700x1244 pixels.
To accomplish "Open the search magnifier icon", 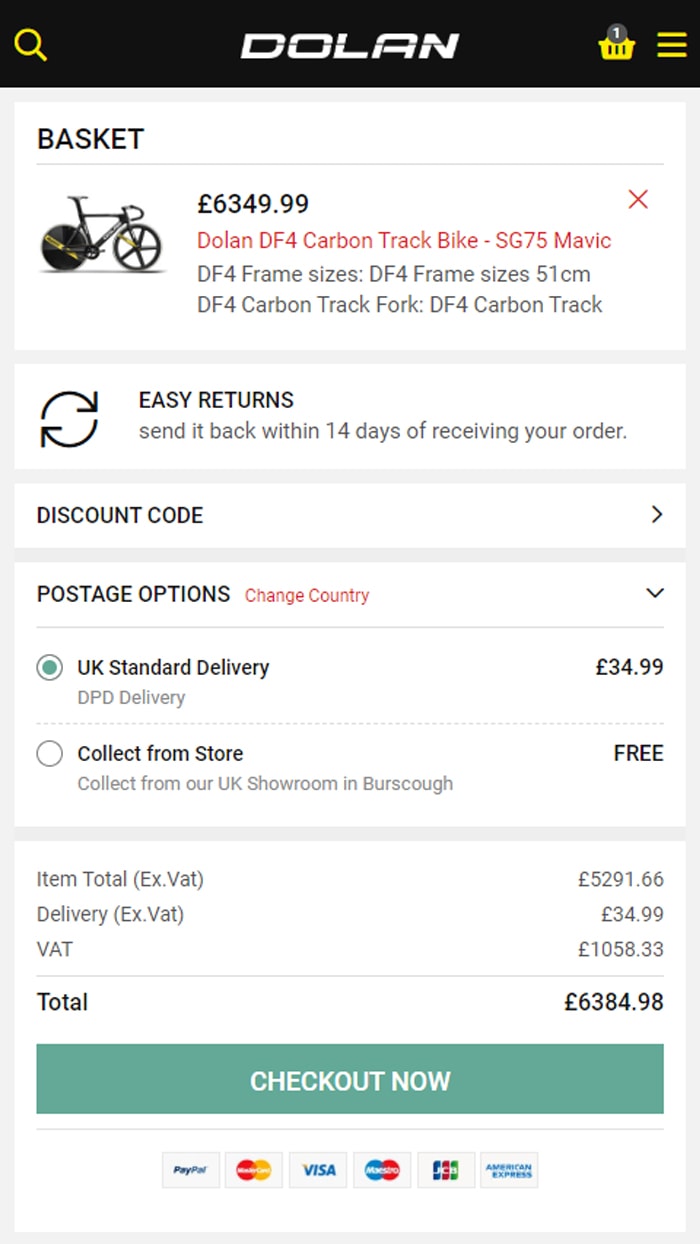I will 31,45.
